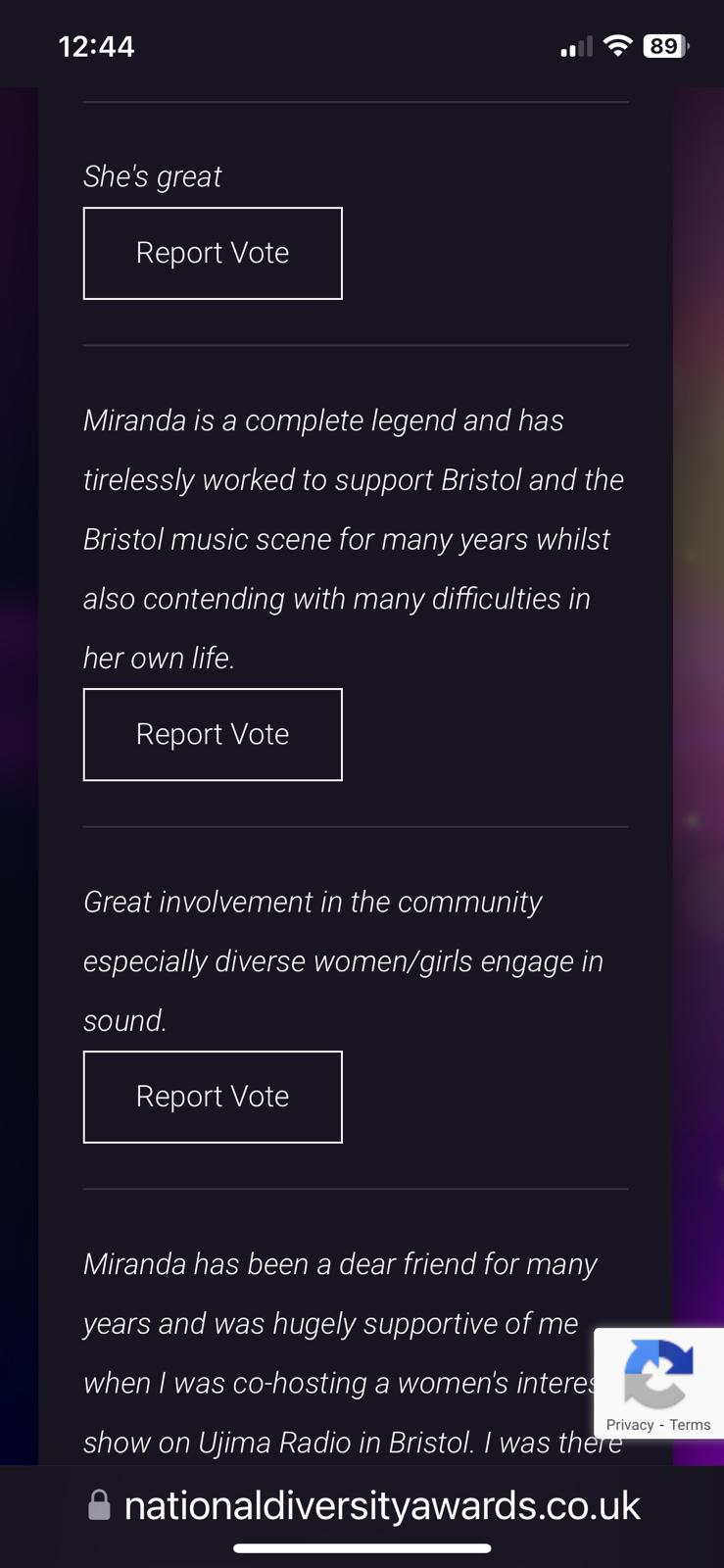Tap the Wi-Fi status icon

617,45
